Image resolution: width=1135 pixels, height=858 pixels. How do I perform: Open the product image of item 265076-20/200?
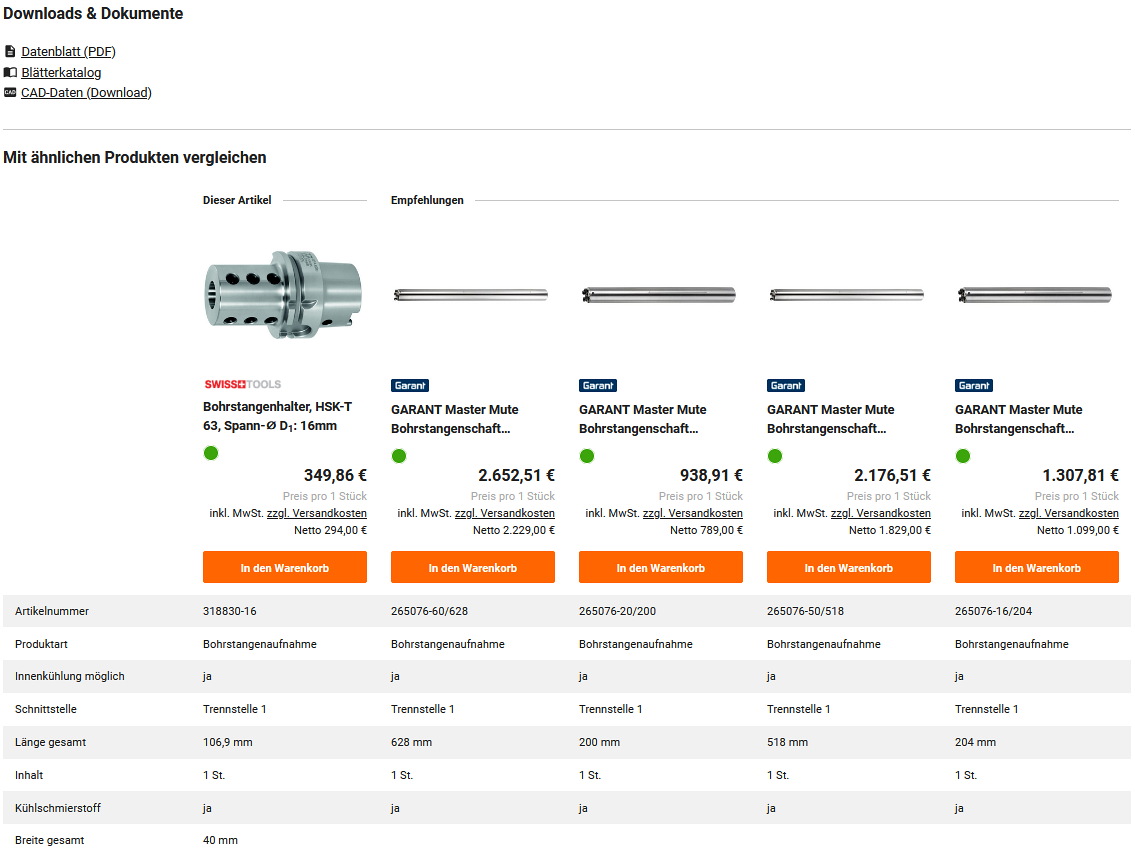tap(659, 295)
